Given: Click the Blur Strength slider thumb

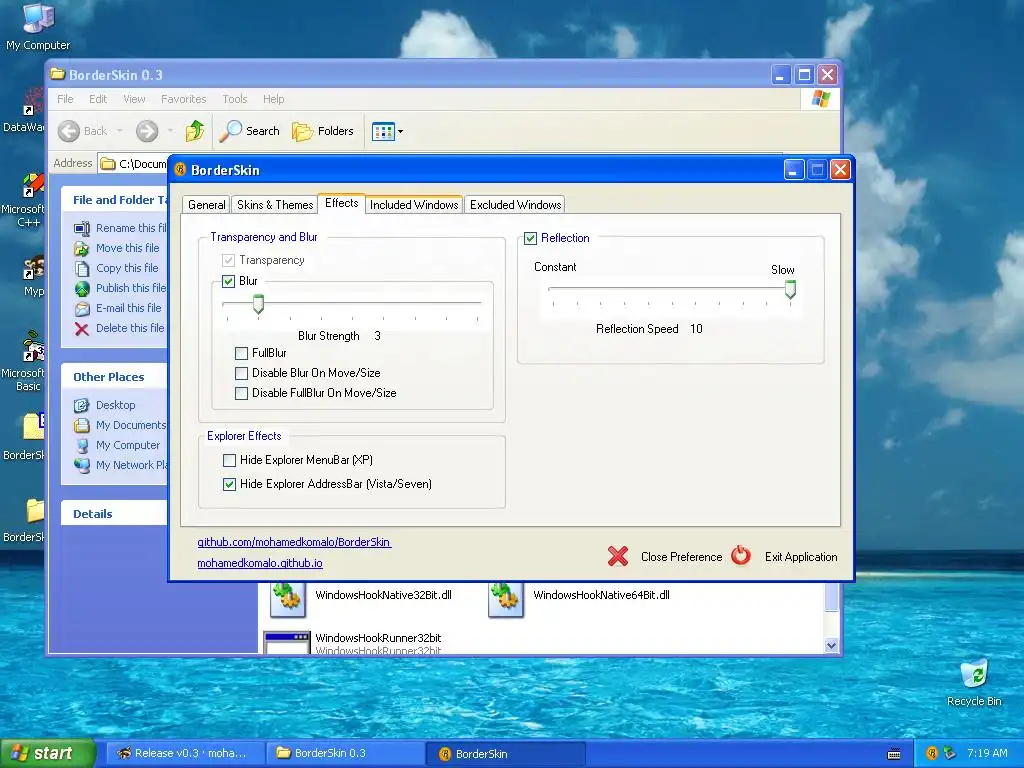Looking at the screenshot, I should tap(259, 304).
